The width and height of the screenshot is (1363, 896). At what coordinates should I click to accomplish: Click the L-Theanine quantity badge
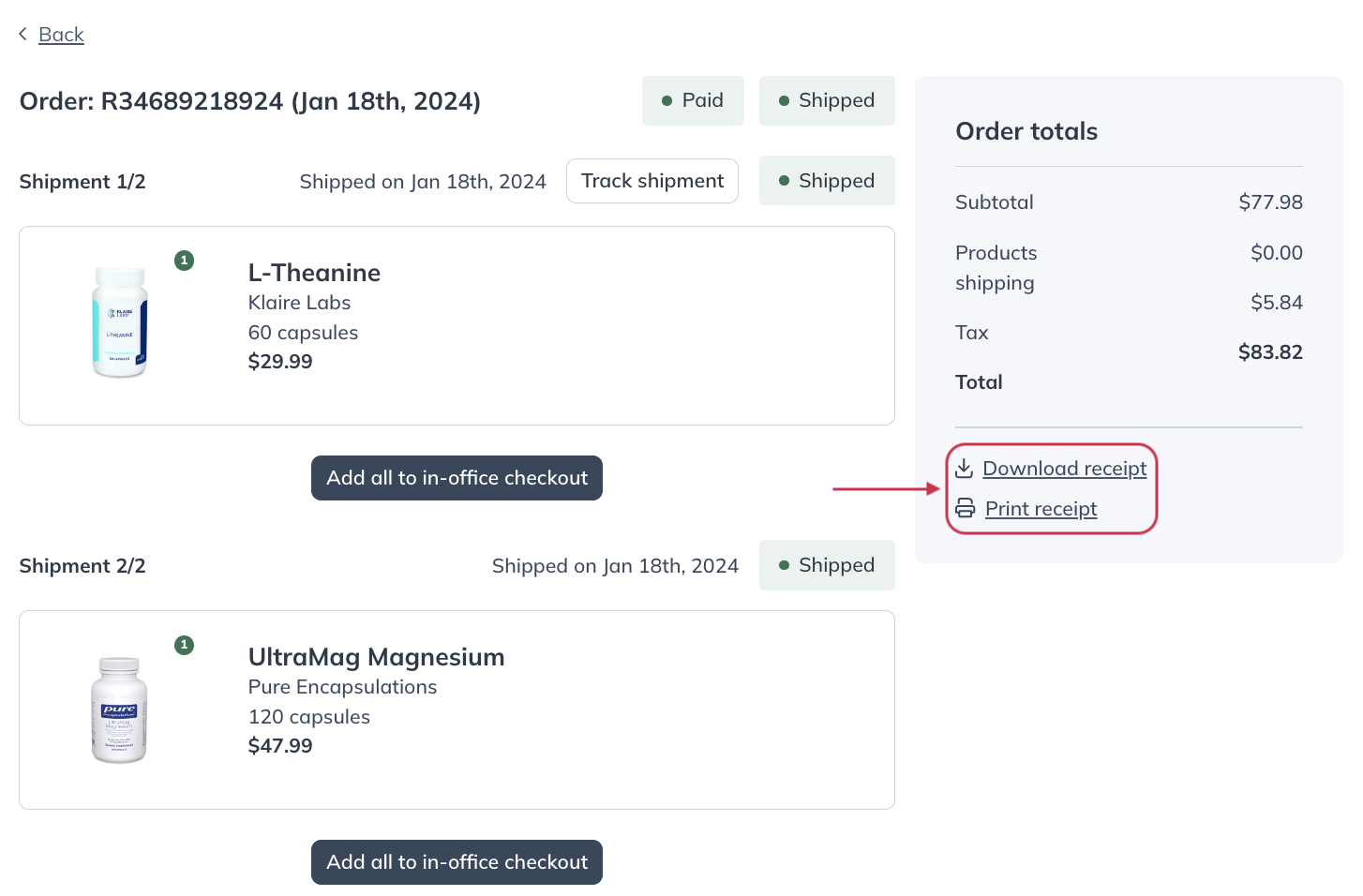tap(185, 261)
